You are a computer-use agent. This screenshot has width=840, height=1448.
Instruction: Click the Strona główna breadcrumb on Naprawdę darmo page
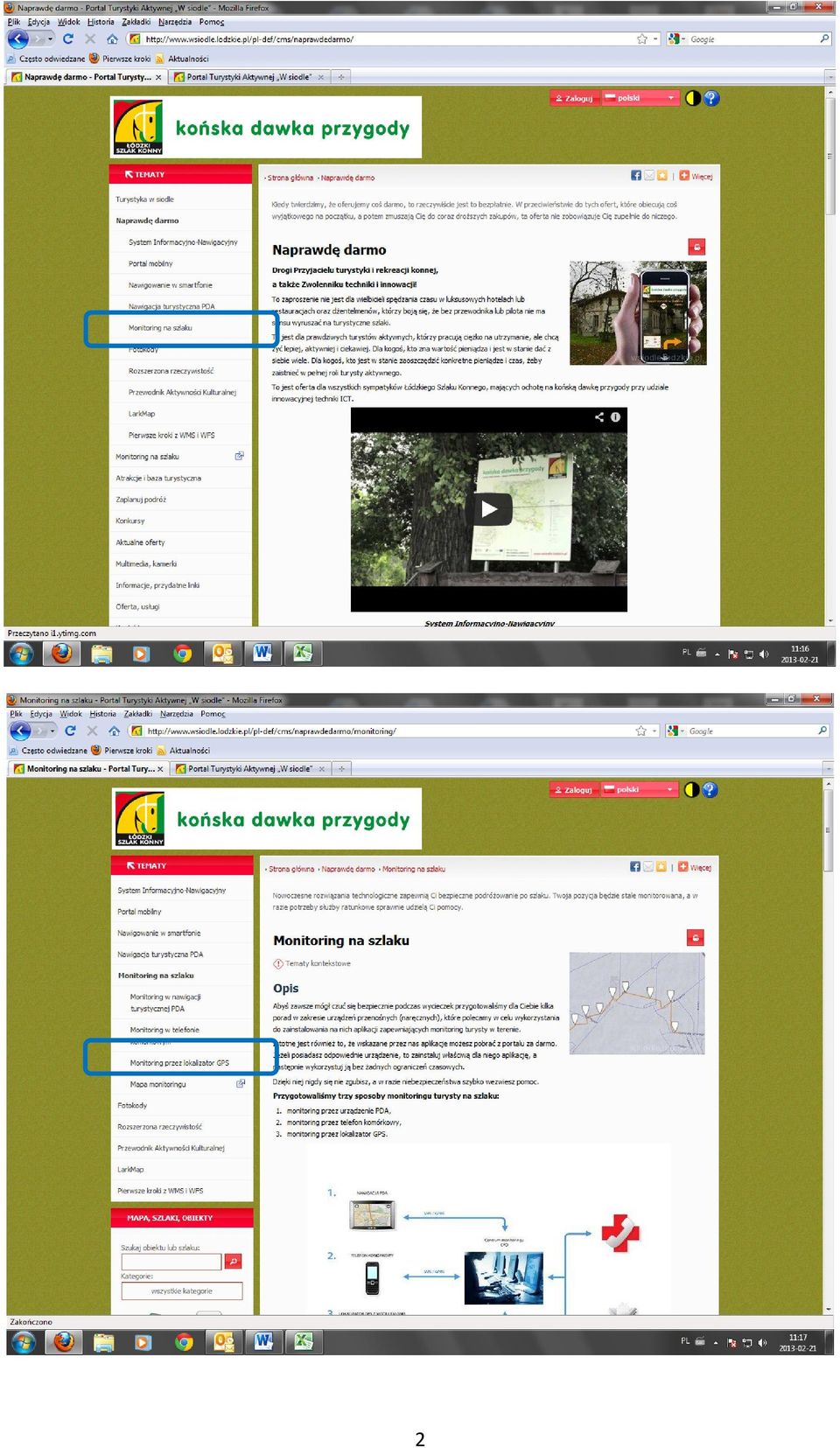click(x=290, y=178)
